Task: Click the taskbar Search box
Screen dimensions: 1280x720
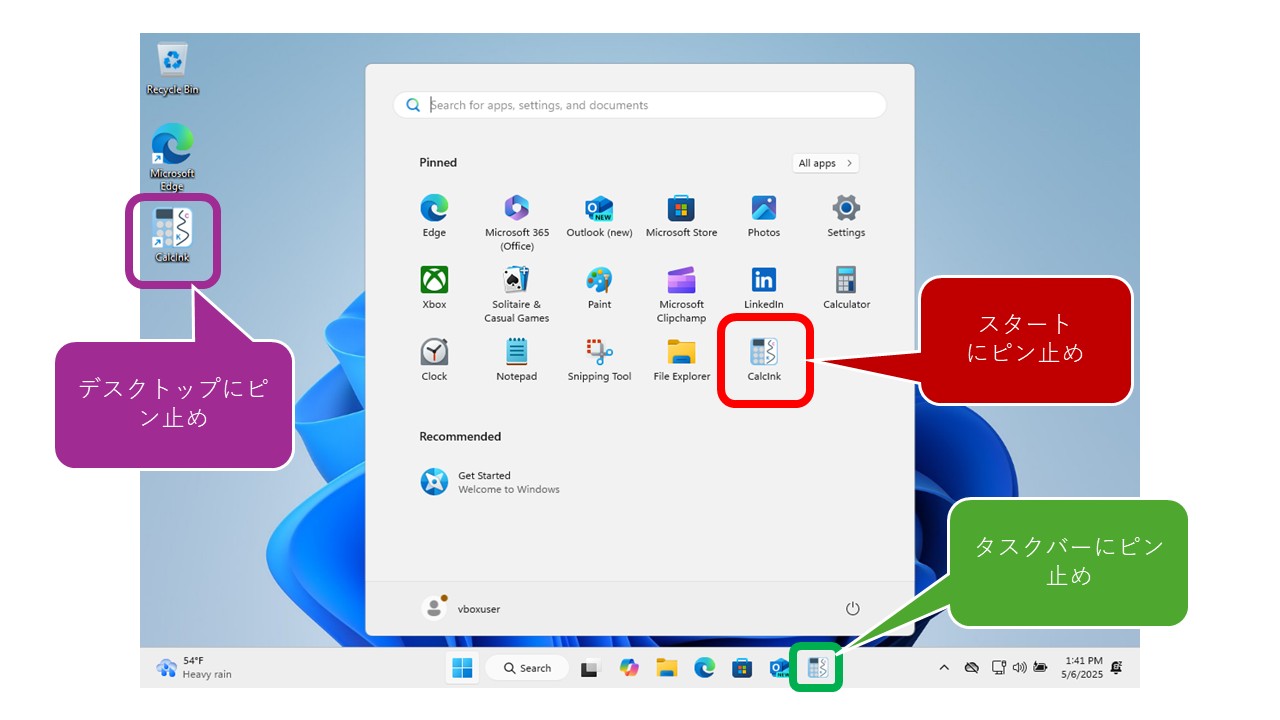Action: 528,668
